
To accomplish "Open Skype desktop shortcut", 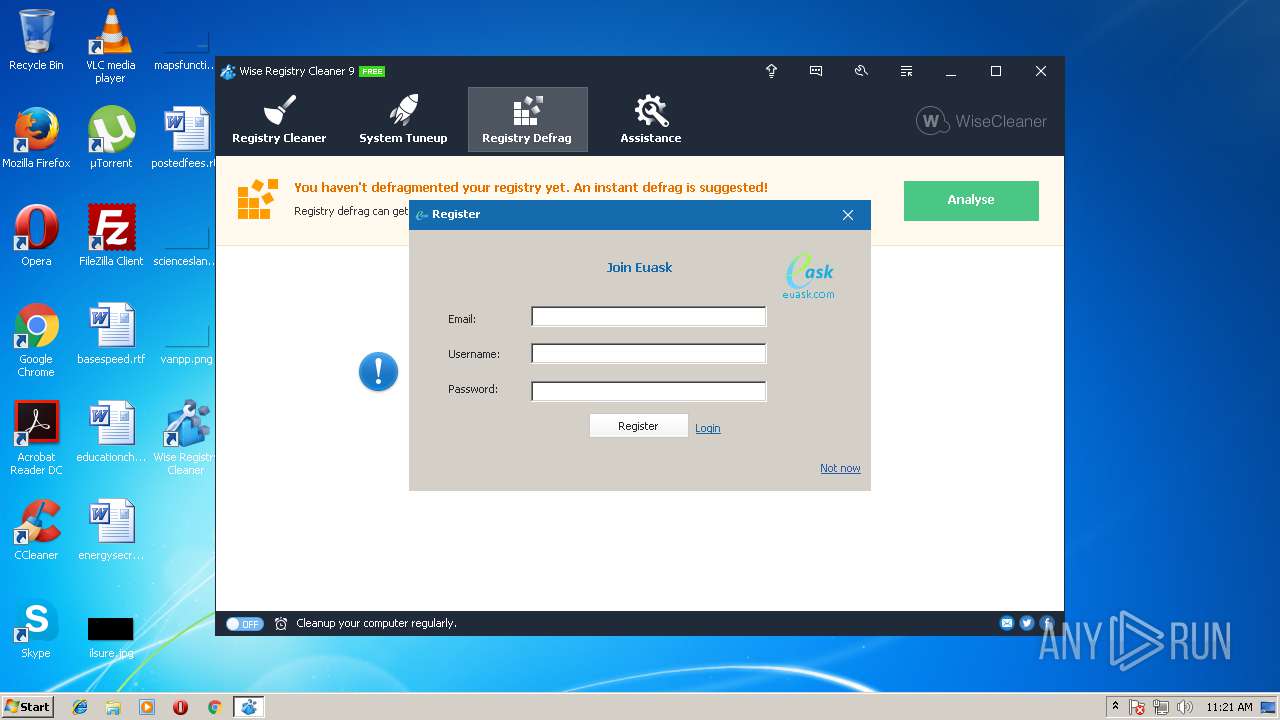I will click(x=36, y=629).
